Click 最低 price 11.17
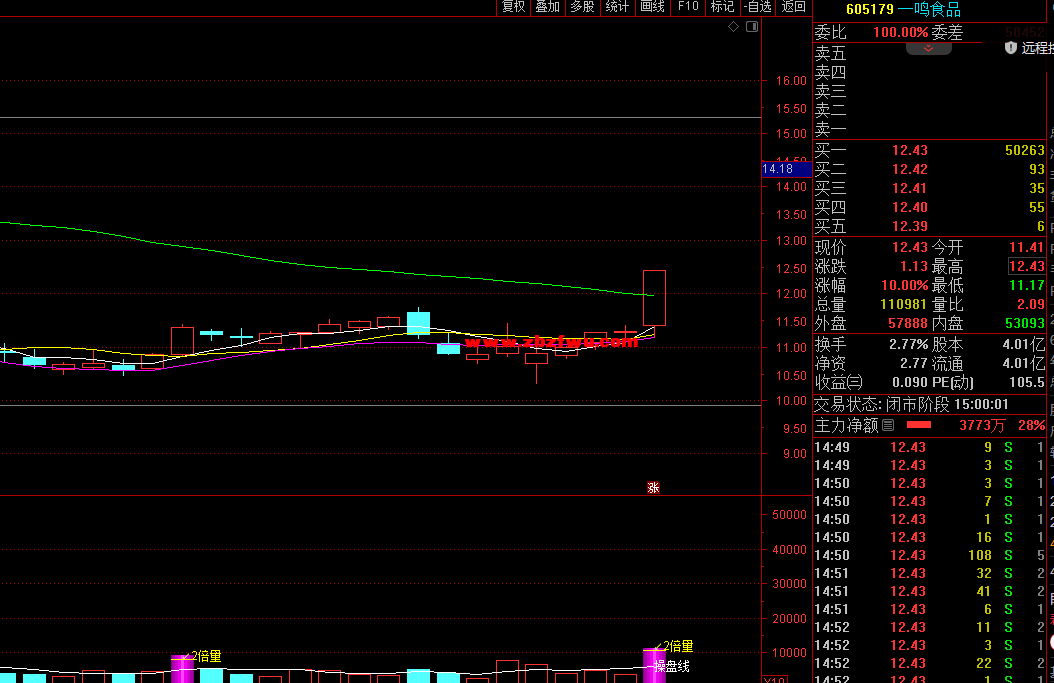This screenshot has width=1054, height=683. (x=1026, y=285)
